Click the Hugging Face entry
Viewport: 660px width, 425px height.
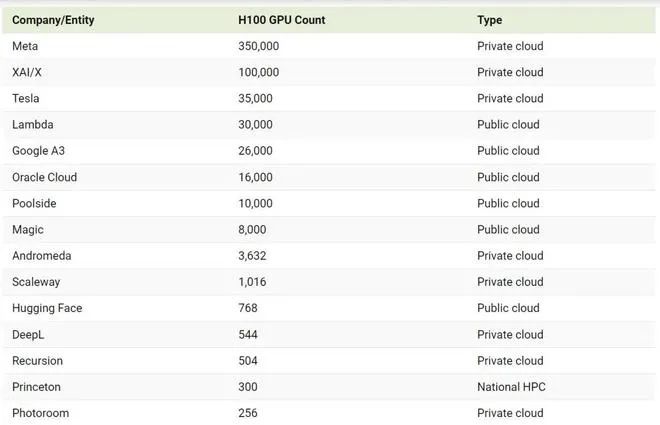coord(47,308)
